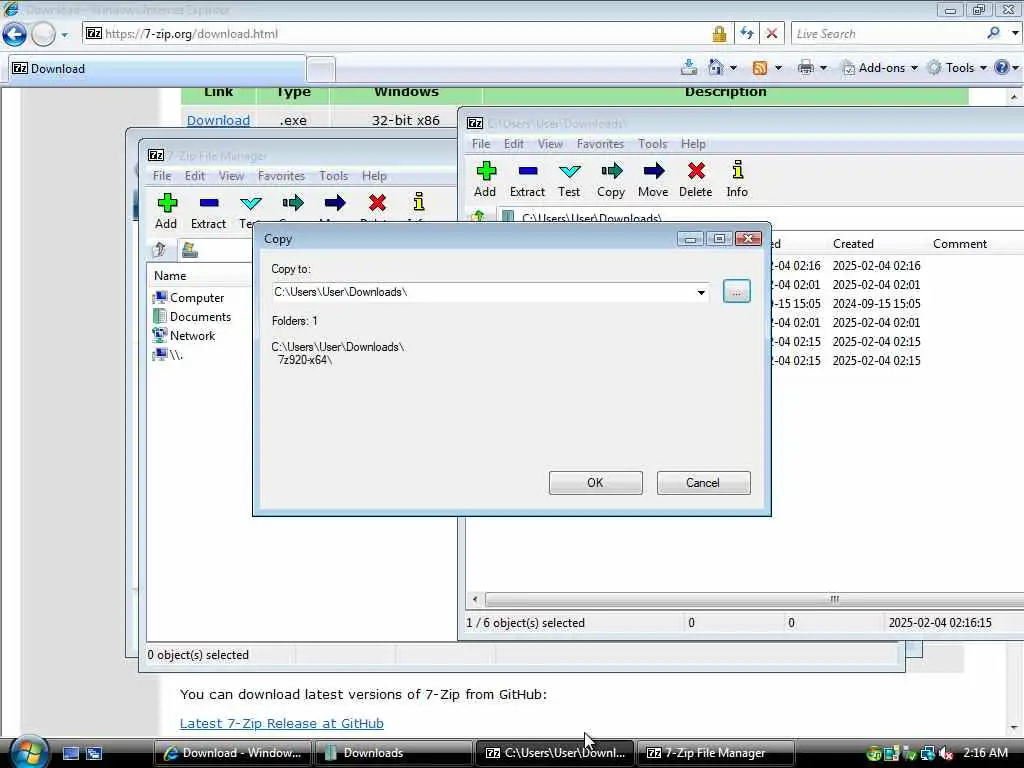This screenshot has height=768, width=1024.
Task: Click red Delete icon in 7-Zip File Manager window
Action: point(377,203)
